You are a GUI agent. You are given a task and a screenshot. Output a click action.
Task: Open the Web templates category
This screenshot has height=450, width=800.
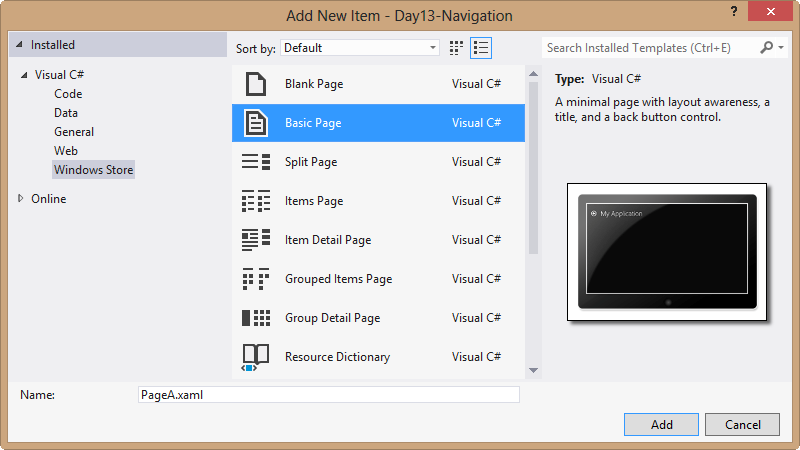tap(66, 150)
